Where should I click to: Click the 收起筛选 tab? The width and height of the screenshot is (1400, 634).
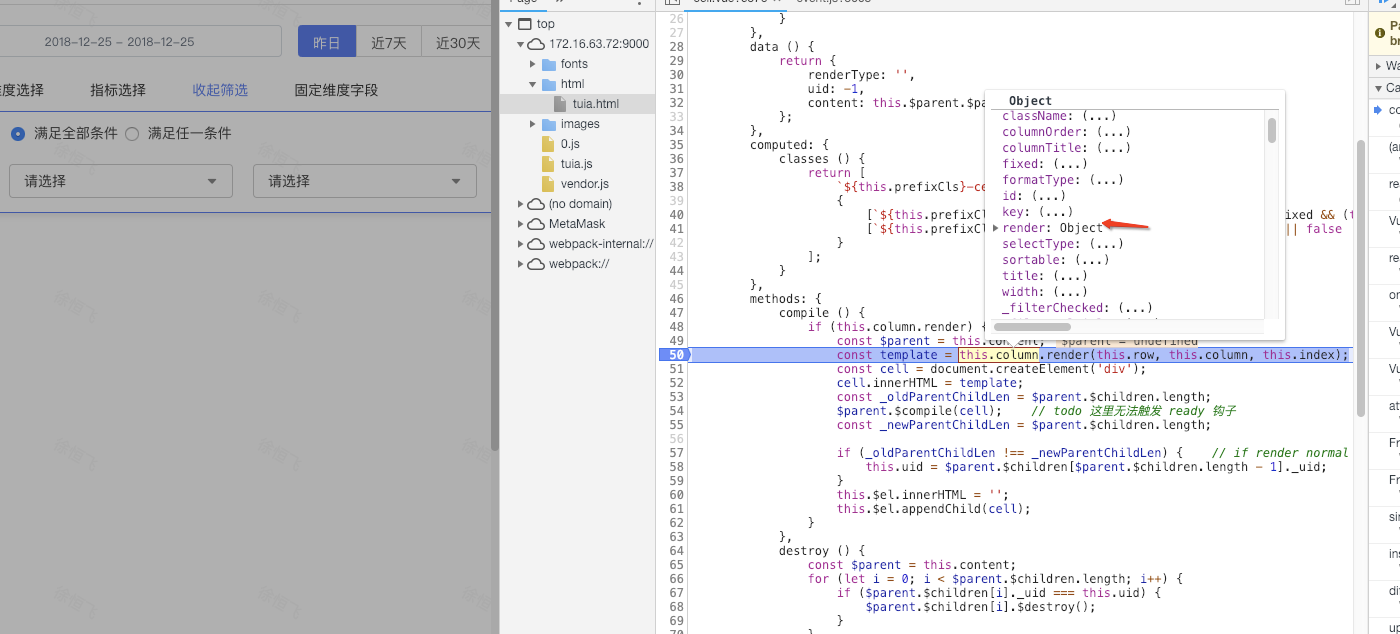(x=220, y=90)
